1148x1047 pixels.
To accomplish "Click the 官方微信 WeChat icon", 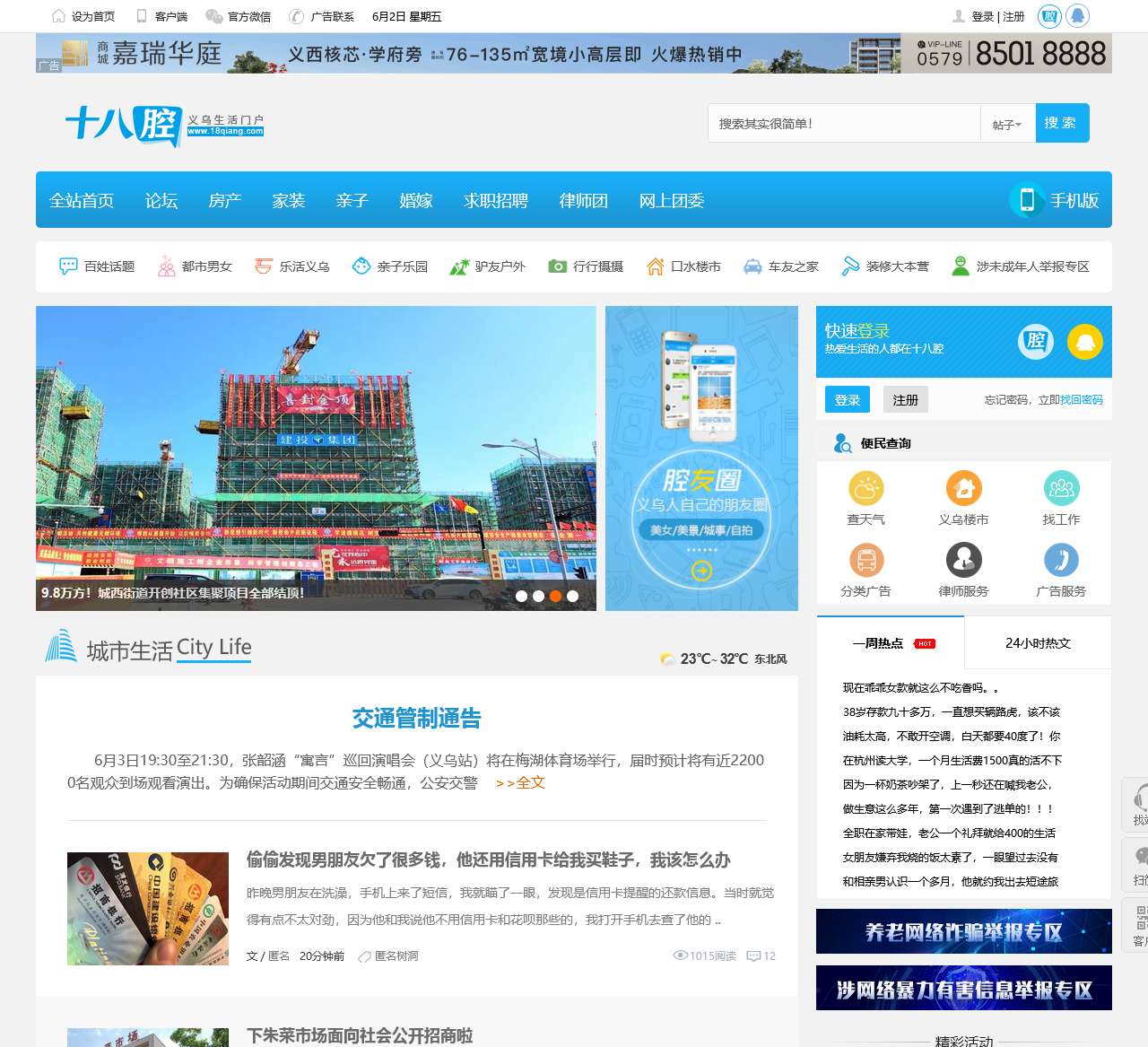I will point(214,16).
